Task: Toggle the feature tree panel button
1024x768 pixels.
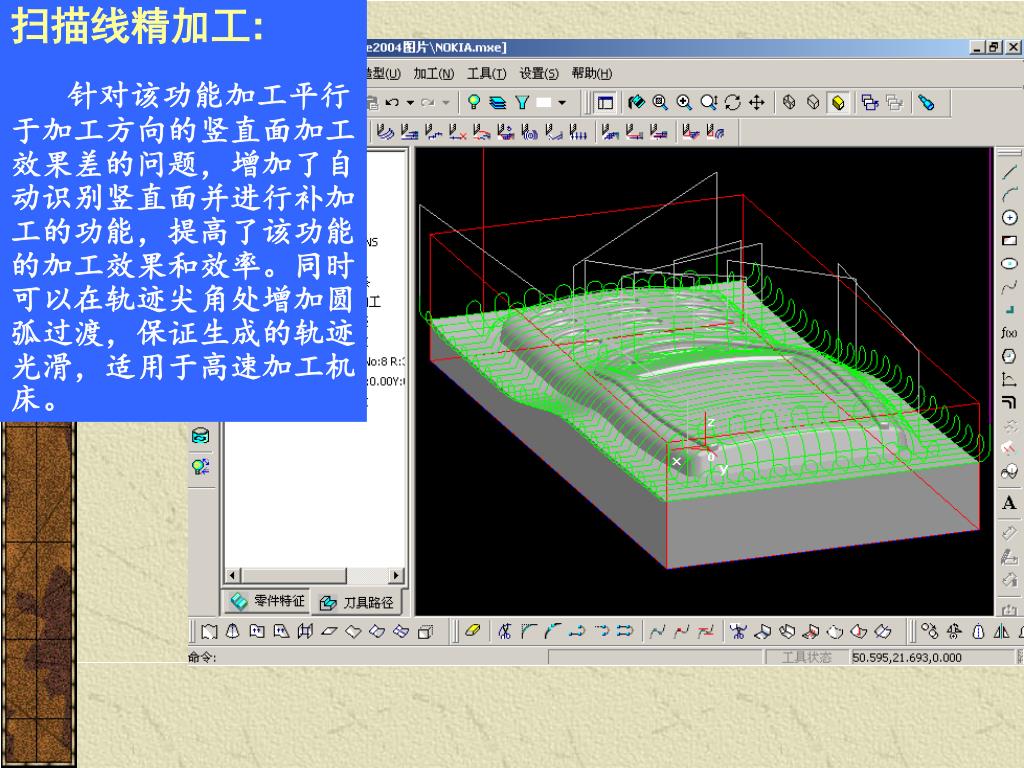Action: [x=605, y=103]
